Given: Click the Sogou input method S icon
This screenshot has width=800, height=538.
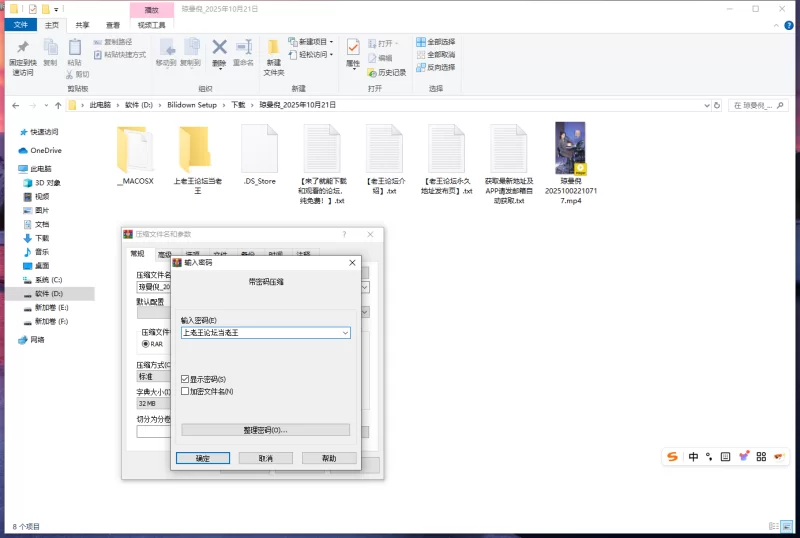Looking at the screenshot, I should [x=673, y=456].
